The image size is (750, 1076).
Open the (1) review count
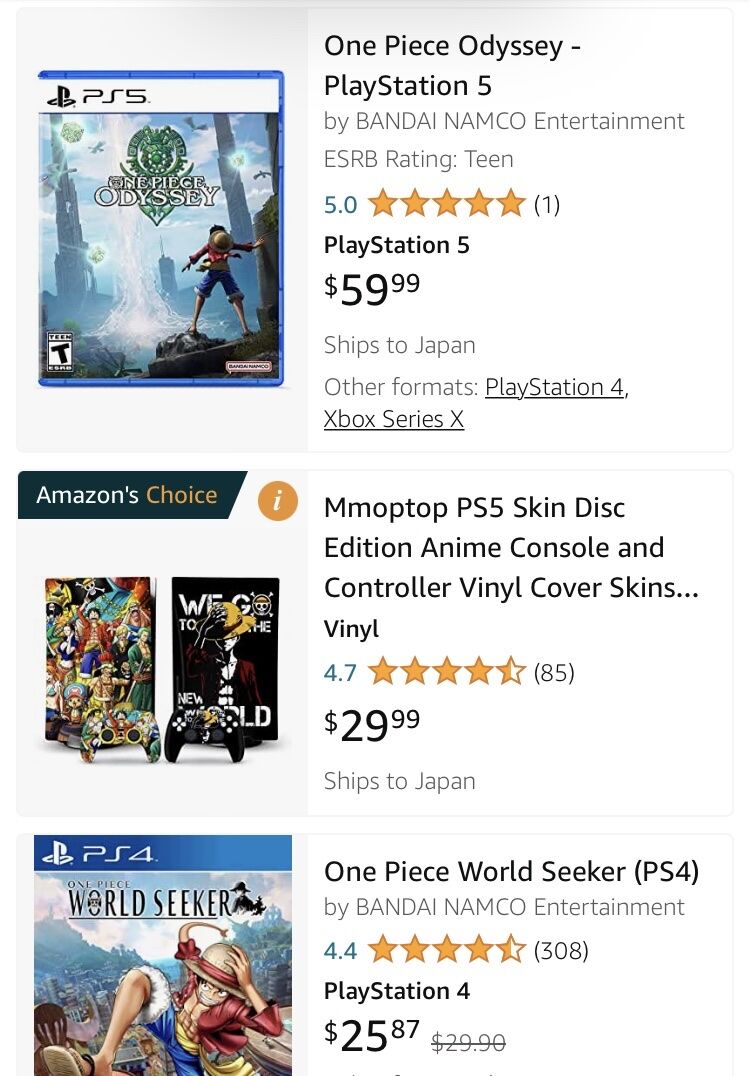point(547,205)
